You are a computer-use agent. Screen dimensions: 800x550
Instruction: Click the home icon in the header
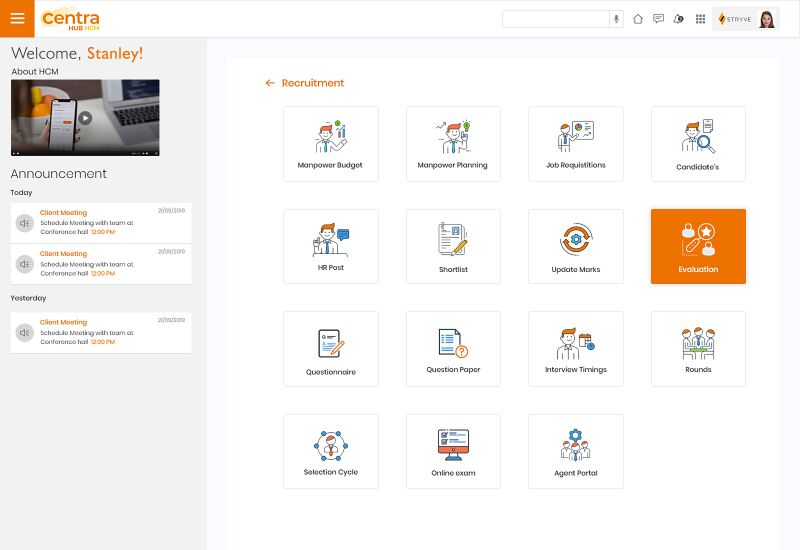638,19
